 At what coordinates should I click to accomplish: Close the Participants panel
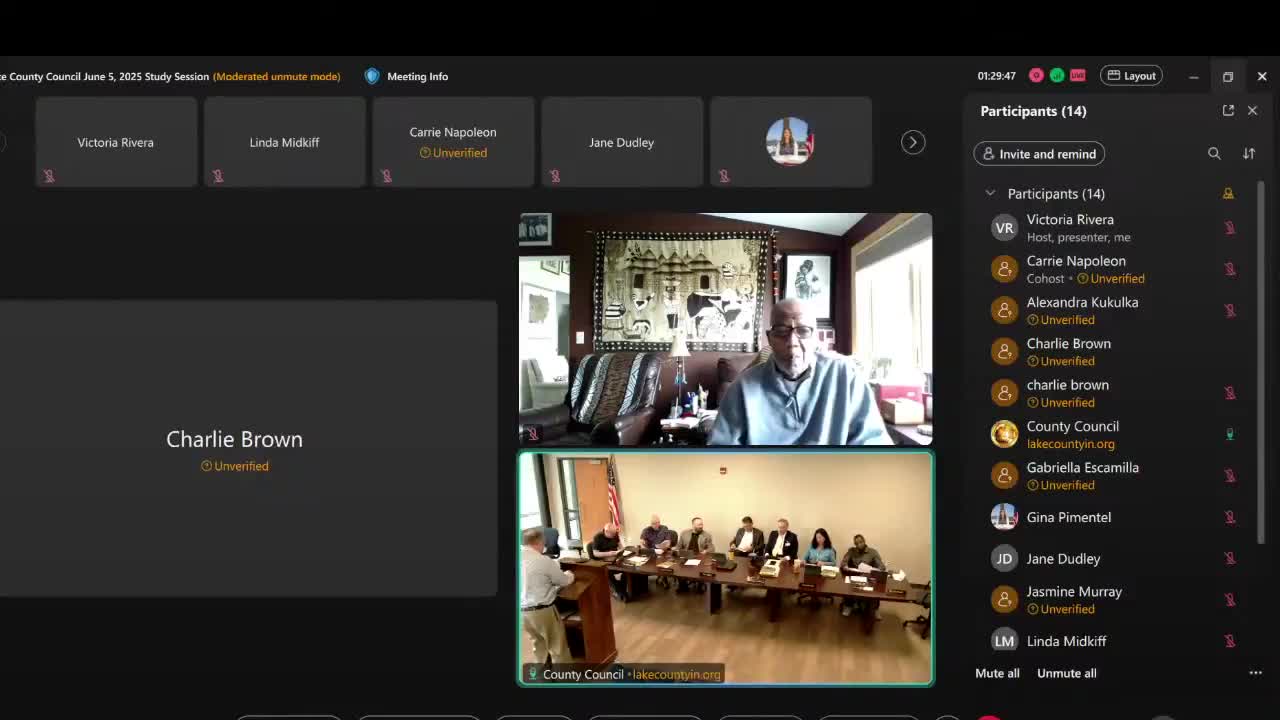[1252, 111]
